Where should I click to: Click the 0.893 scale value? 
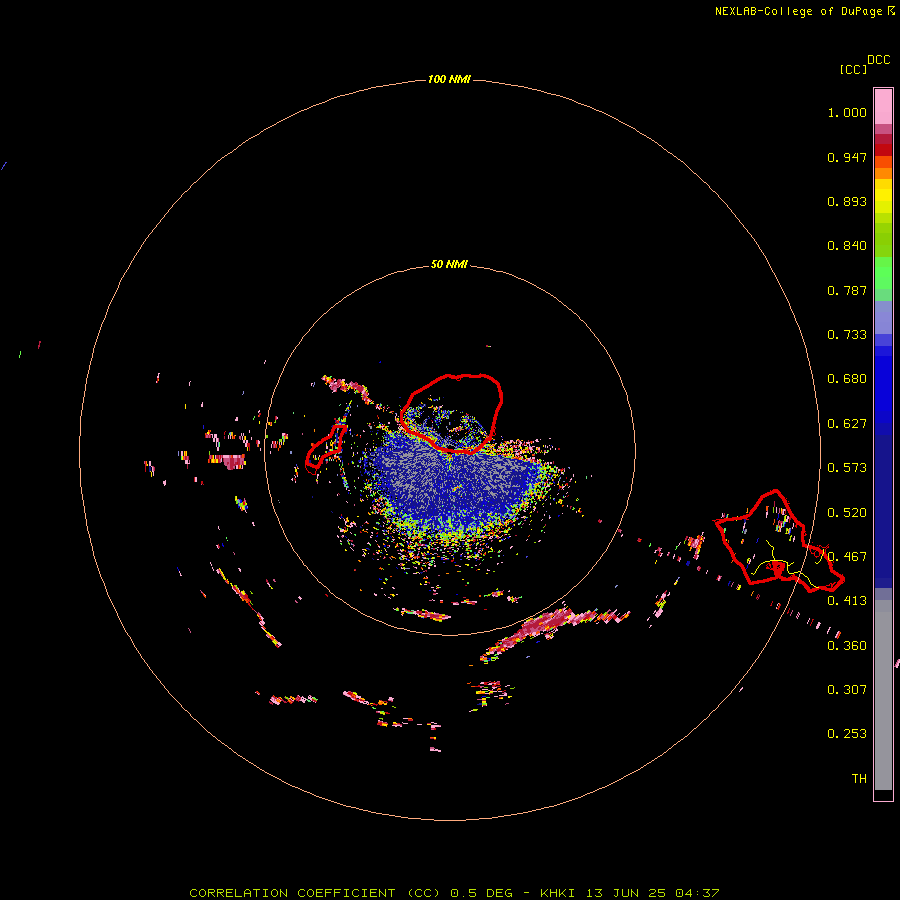(847, 201)
